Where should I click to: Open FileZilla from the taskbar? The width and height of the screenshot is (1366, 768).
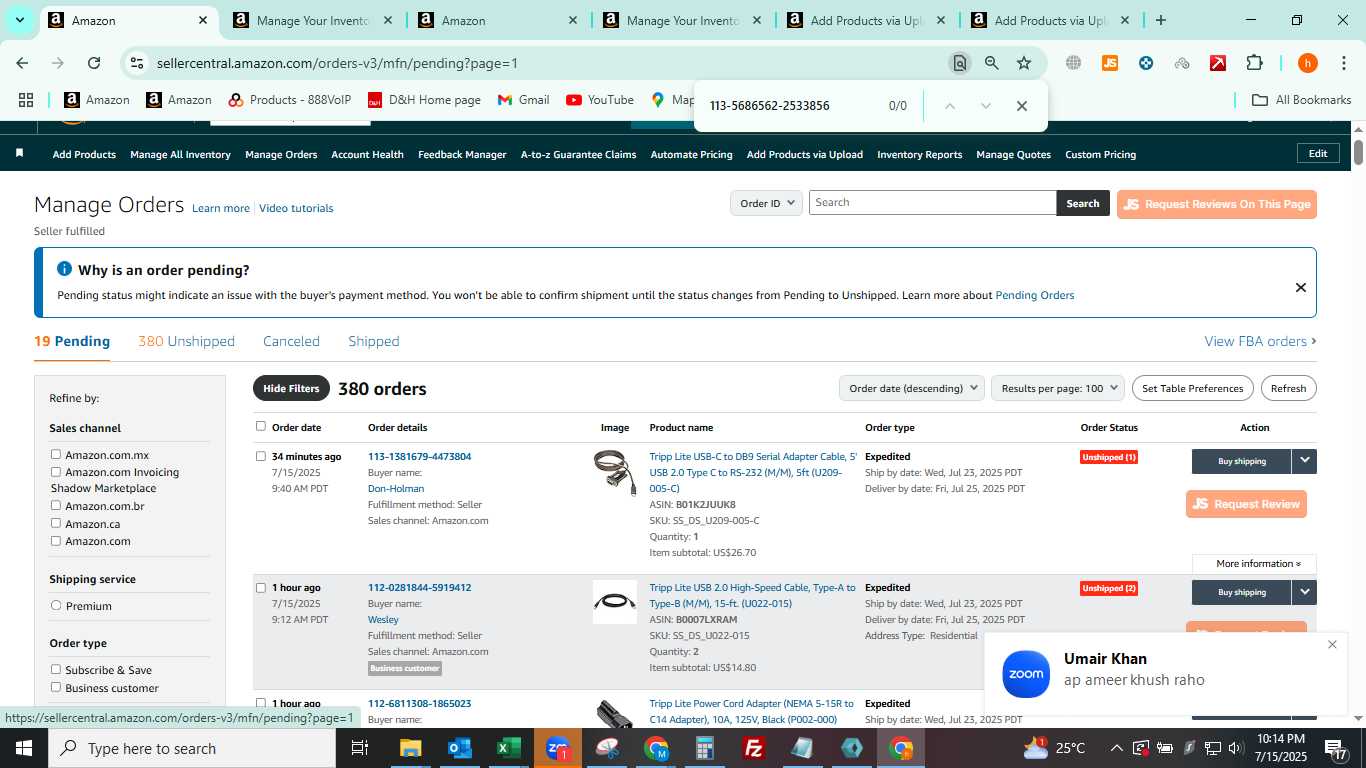(754, 748)
